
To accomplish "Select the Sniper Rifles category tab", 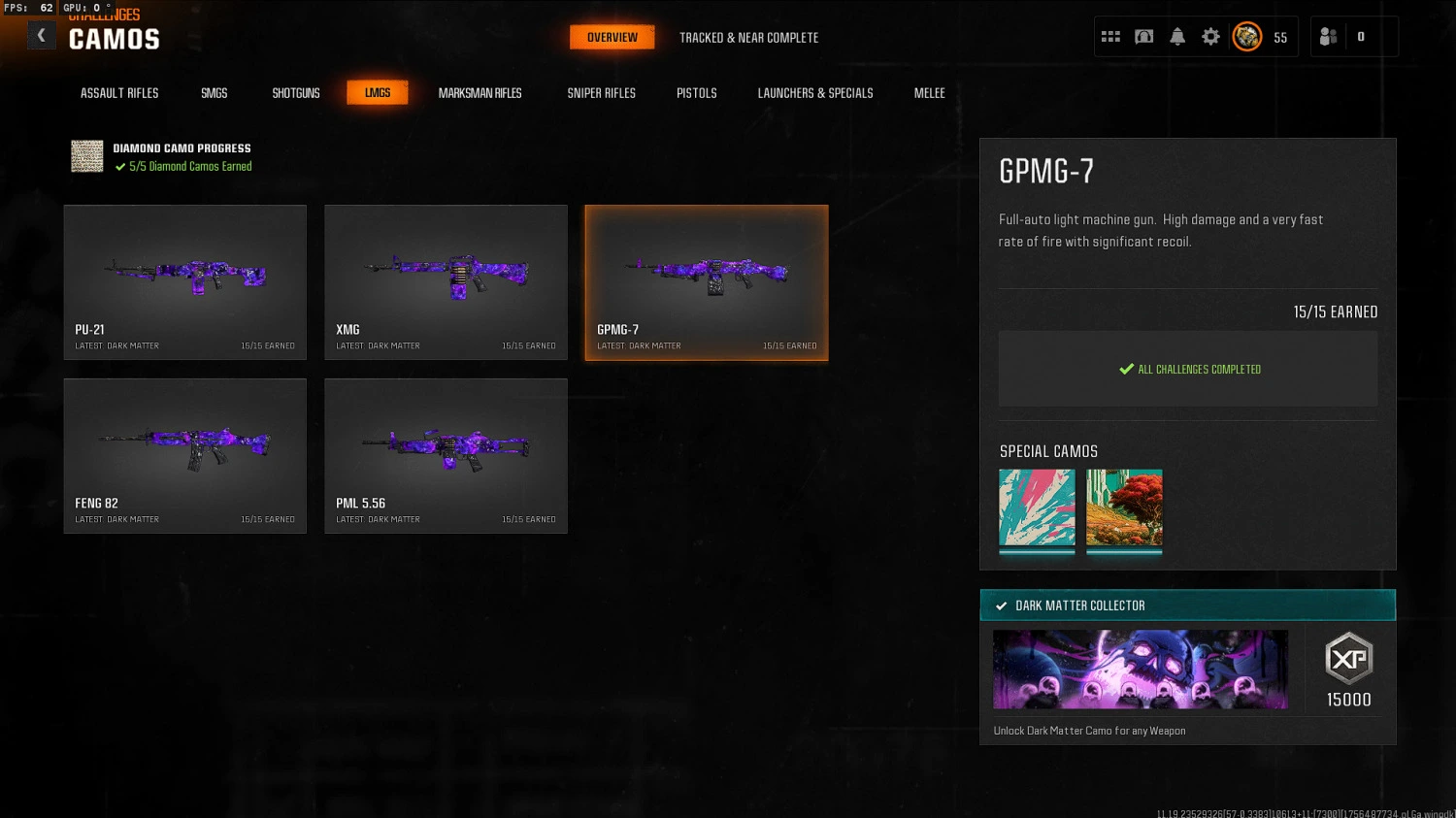I will [601, 93].
